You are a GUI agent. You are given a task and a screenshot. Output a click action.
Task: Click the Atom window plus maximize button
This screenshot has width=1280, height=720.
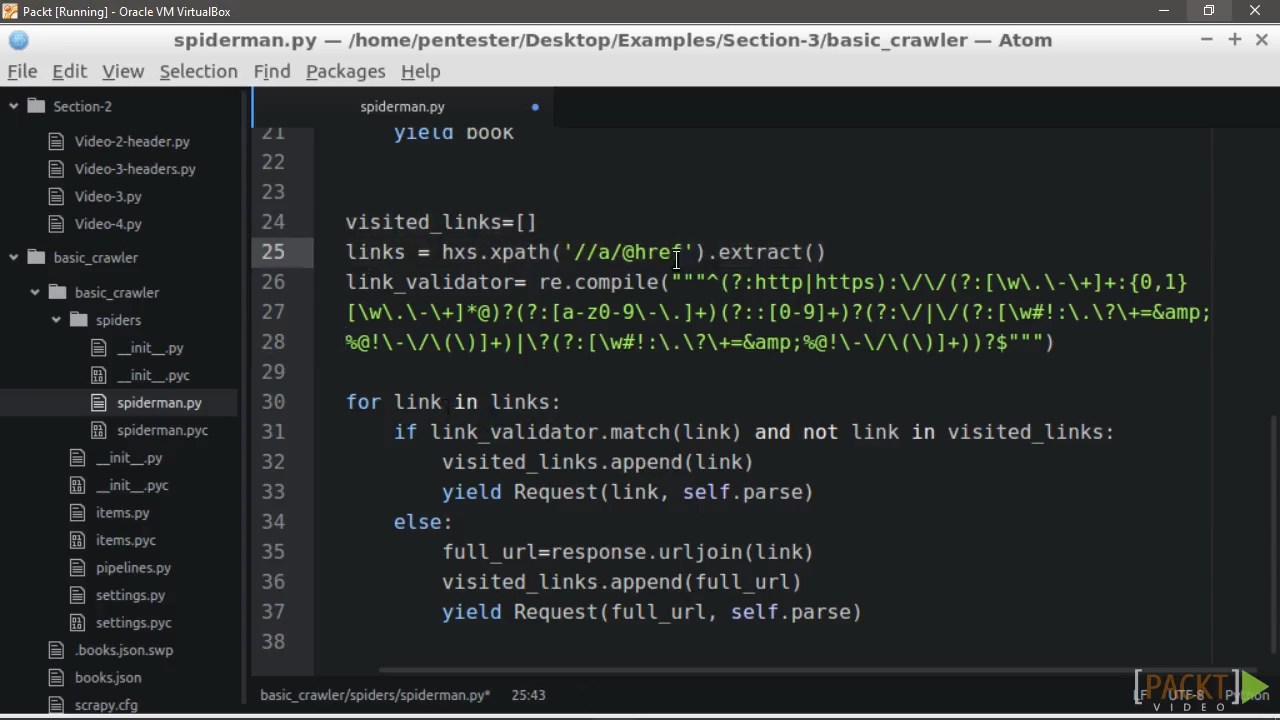tap(1234, 40)
